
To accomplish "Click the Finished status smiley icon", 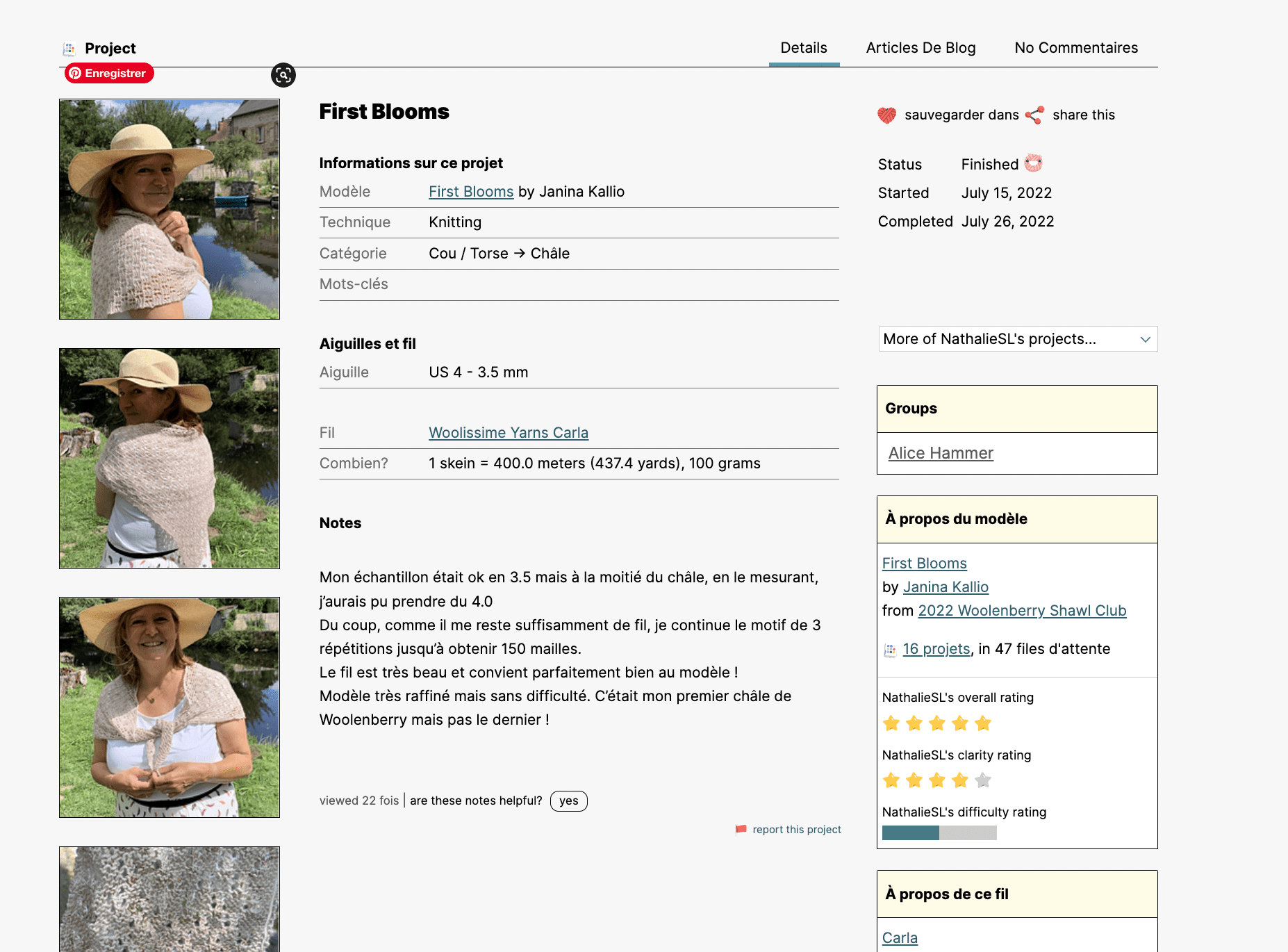I will 1033,163.
